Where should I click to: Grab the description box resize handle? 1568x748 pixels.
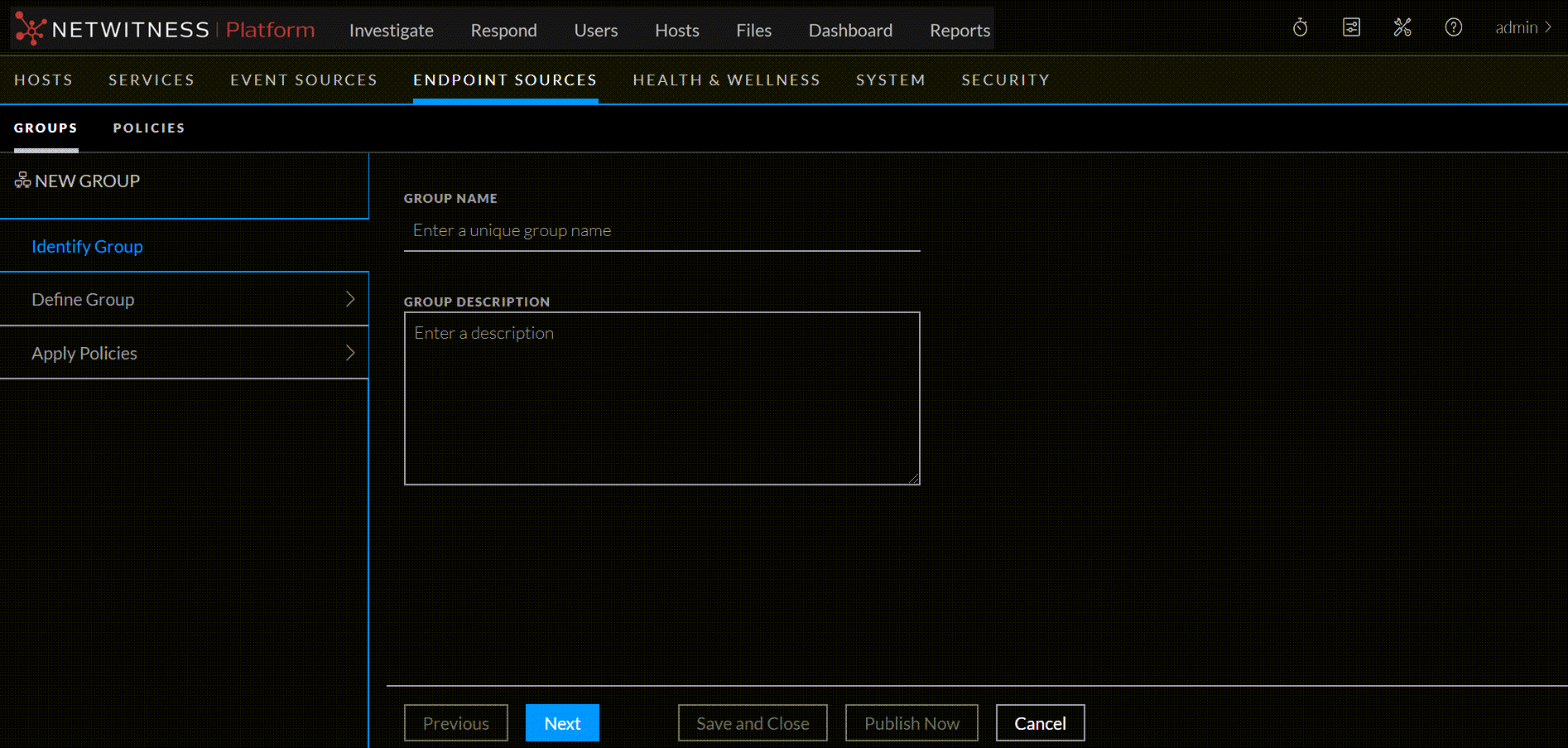[913, 478]
